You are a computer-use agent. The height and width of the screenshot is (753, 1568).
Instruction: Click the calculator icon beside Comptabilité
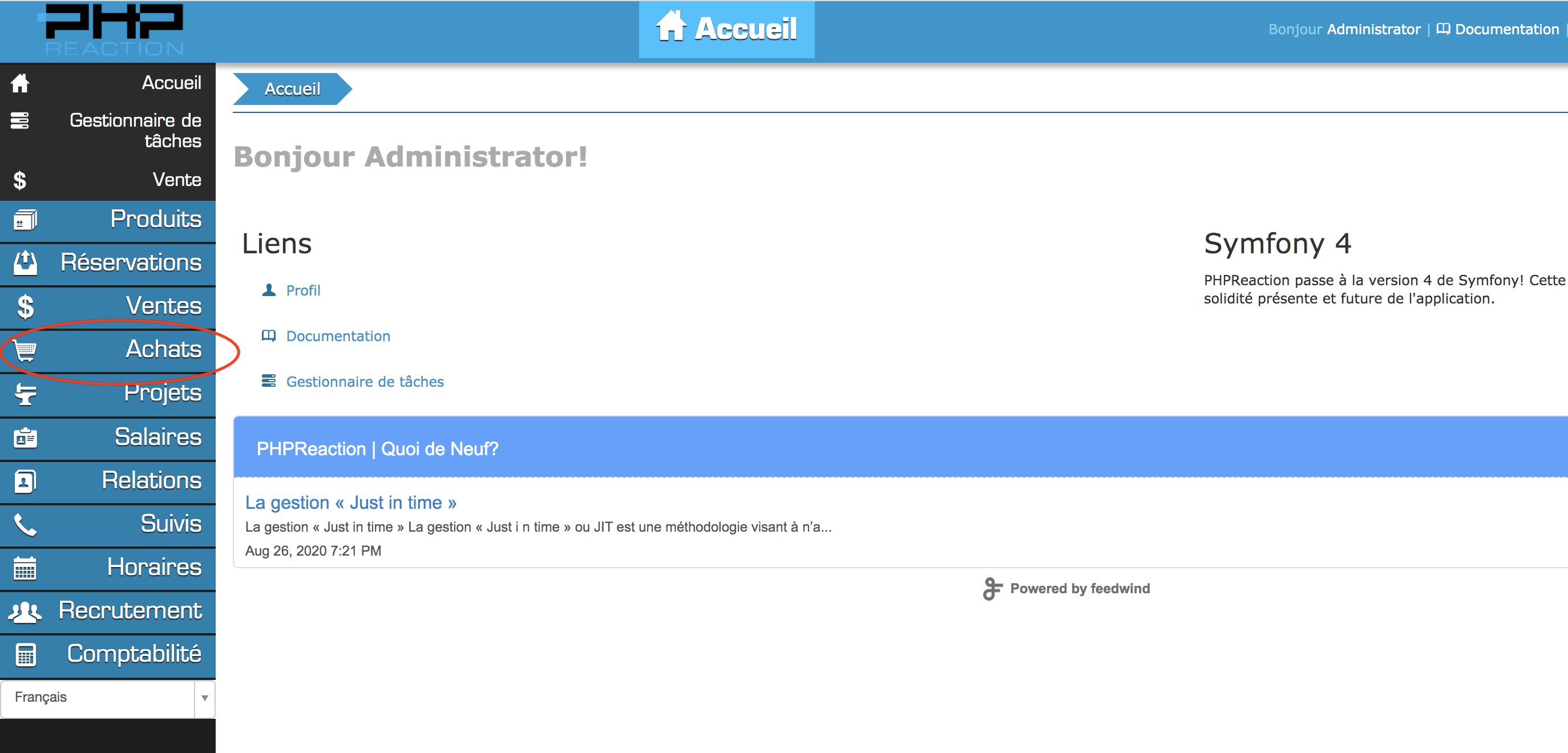point(25,654)
